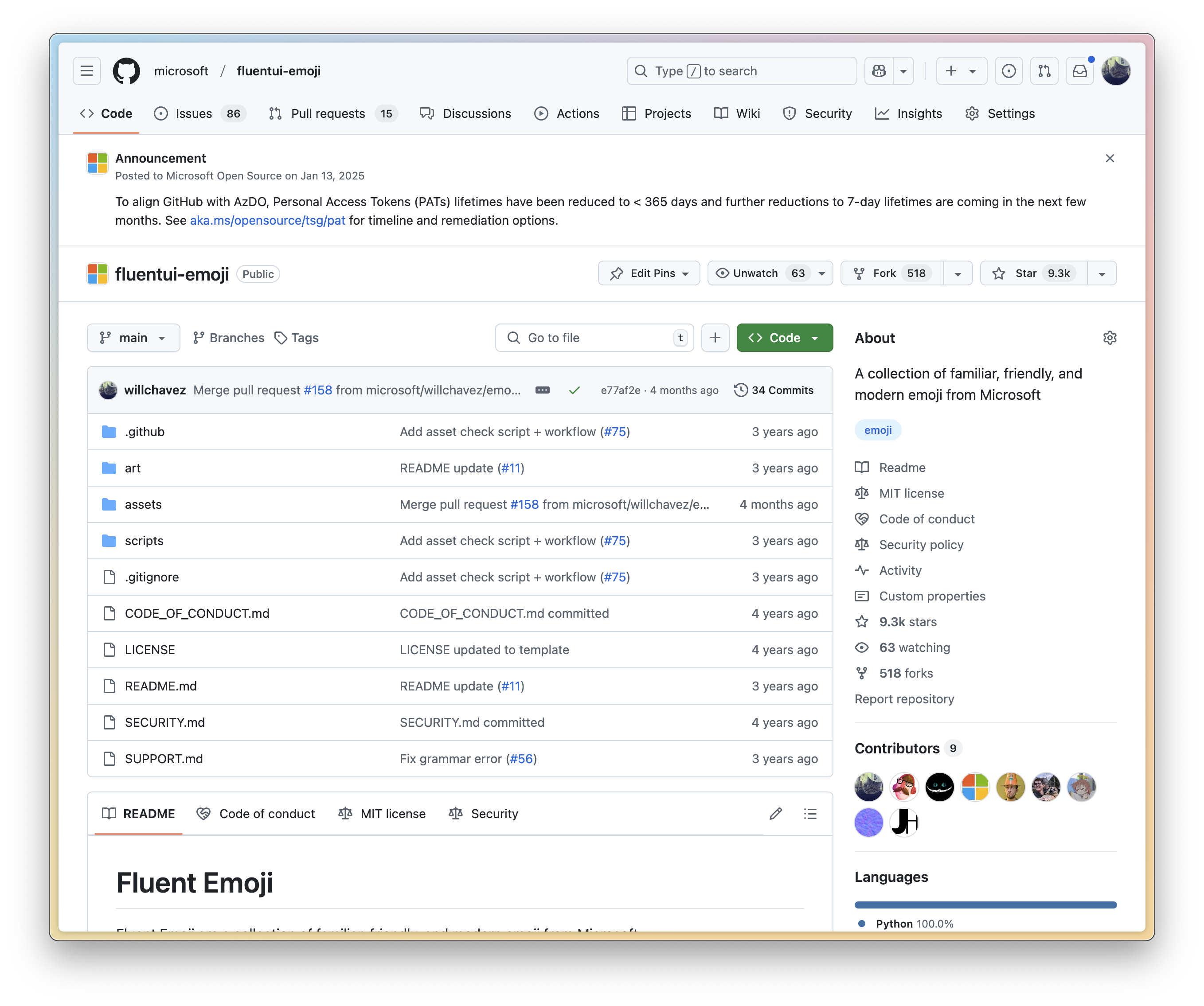
Task: Focus the Type / to search box
Action: point(742,71)
